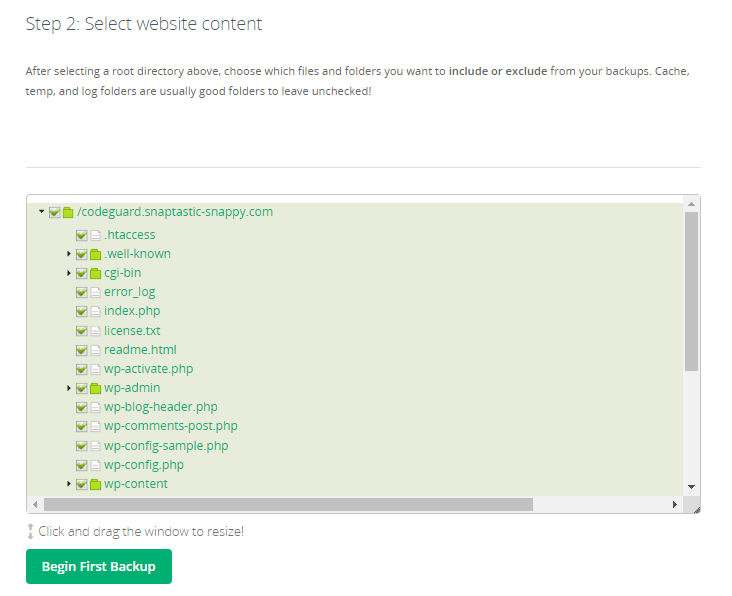Screen dimensions: 732x596
Task: Expand the cgi-bin folder tree
Action: click(x=69, y=273)
